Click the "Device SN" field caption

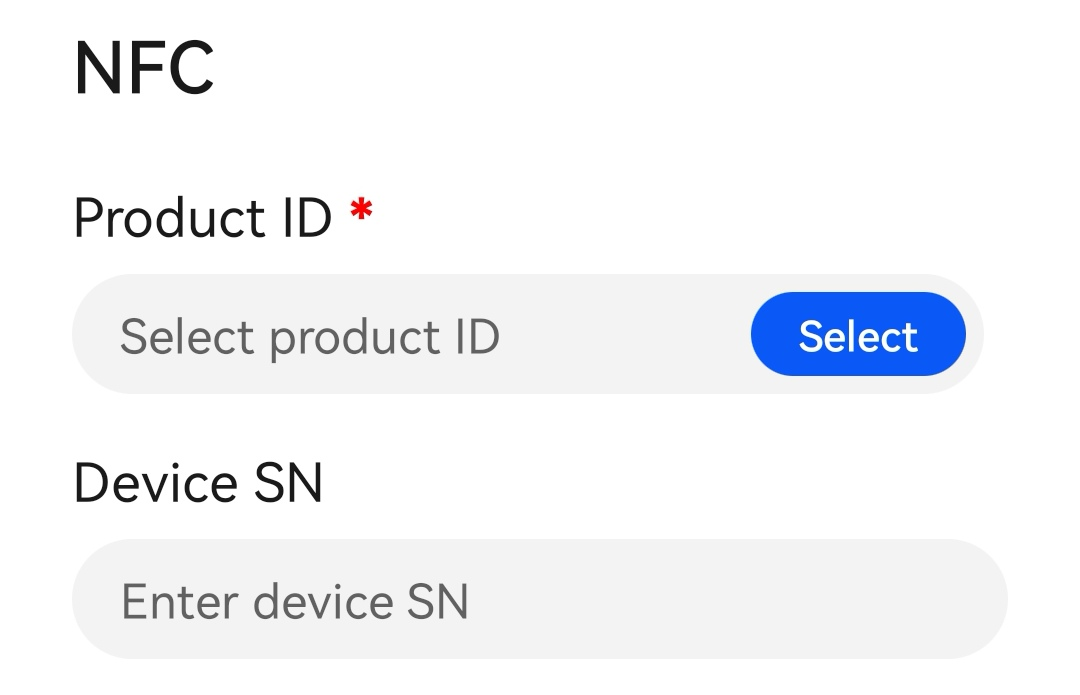(x=198, y=484)
